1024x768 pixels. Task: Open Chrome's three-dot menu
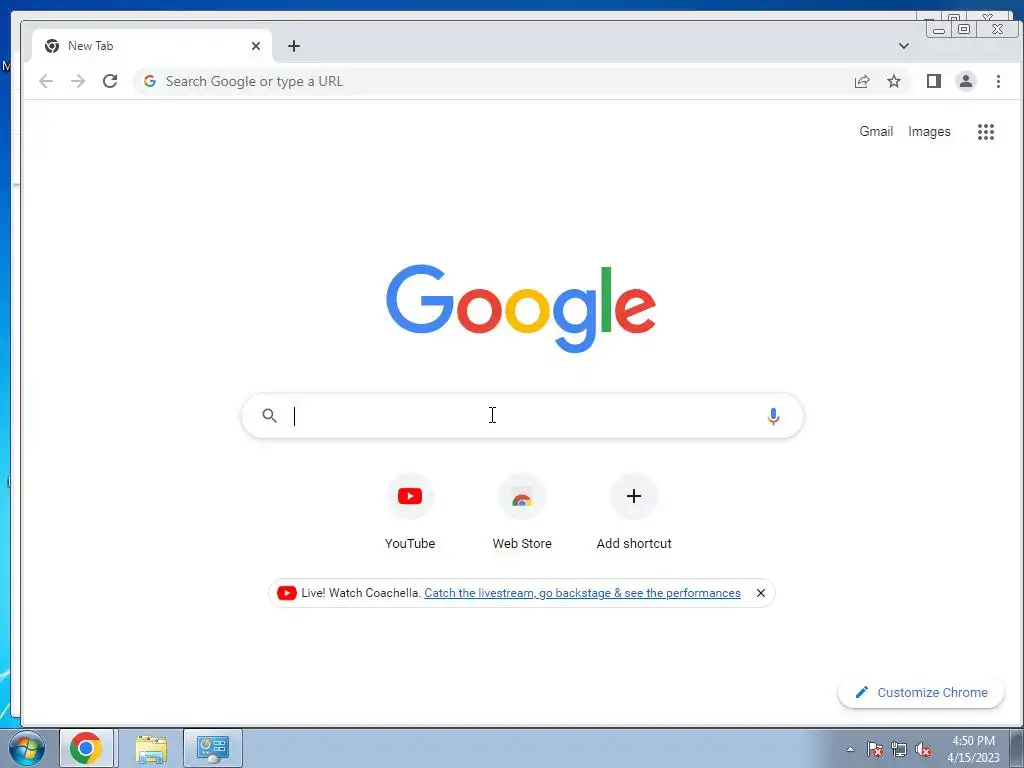[998, 81]
